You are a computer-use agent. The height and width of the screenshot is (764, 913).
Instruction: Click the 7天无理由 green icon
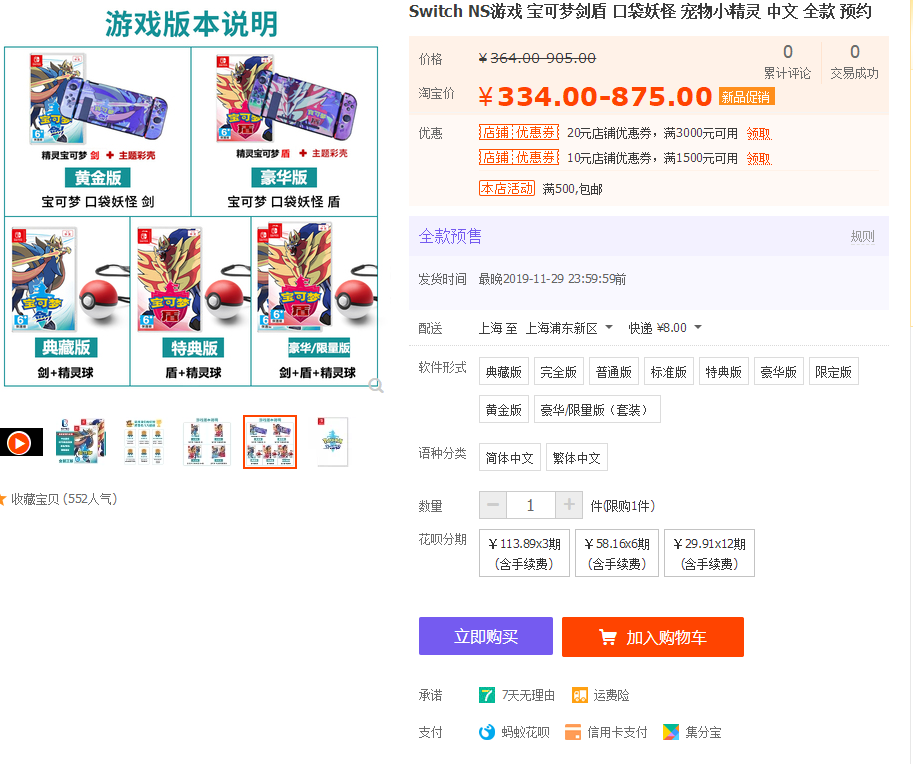[487, 695]
